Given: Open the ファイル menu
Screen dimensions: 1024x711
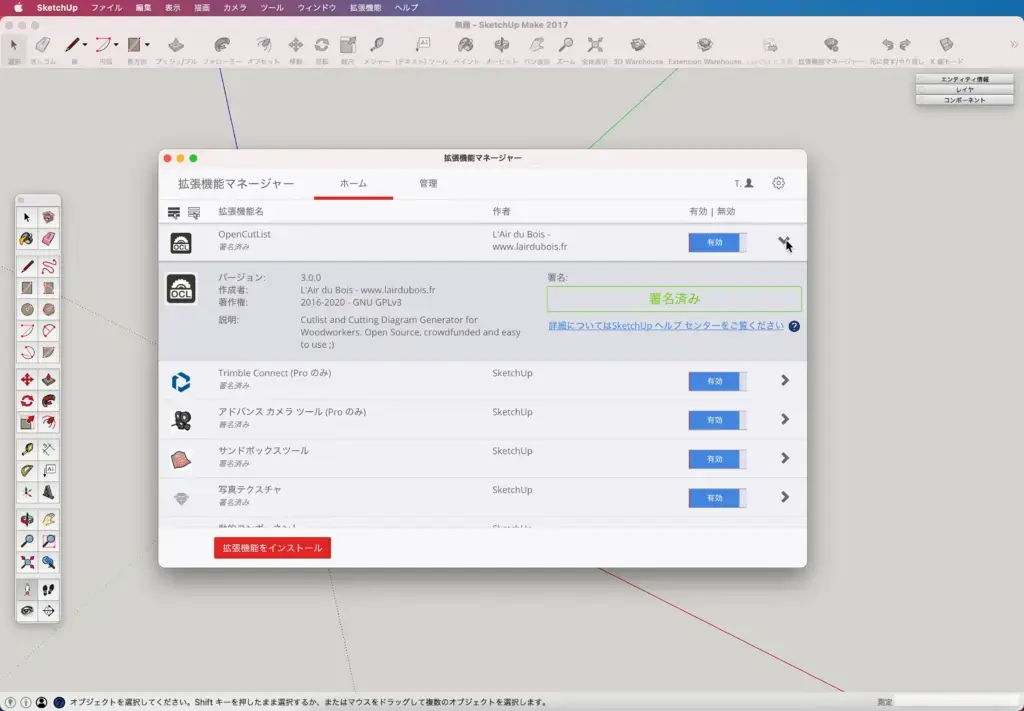Looking at the screenshot, I should 106,8.
